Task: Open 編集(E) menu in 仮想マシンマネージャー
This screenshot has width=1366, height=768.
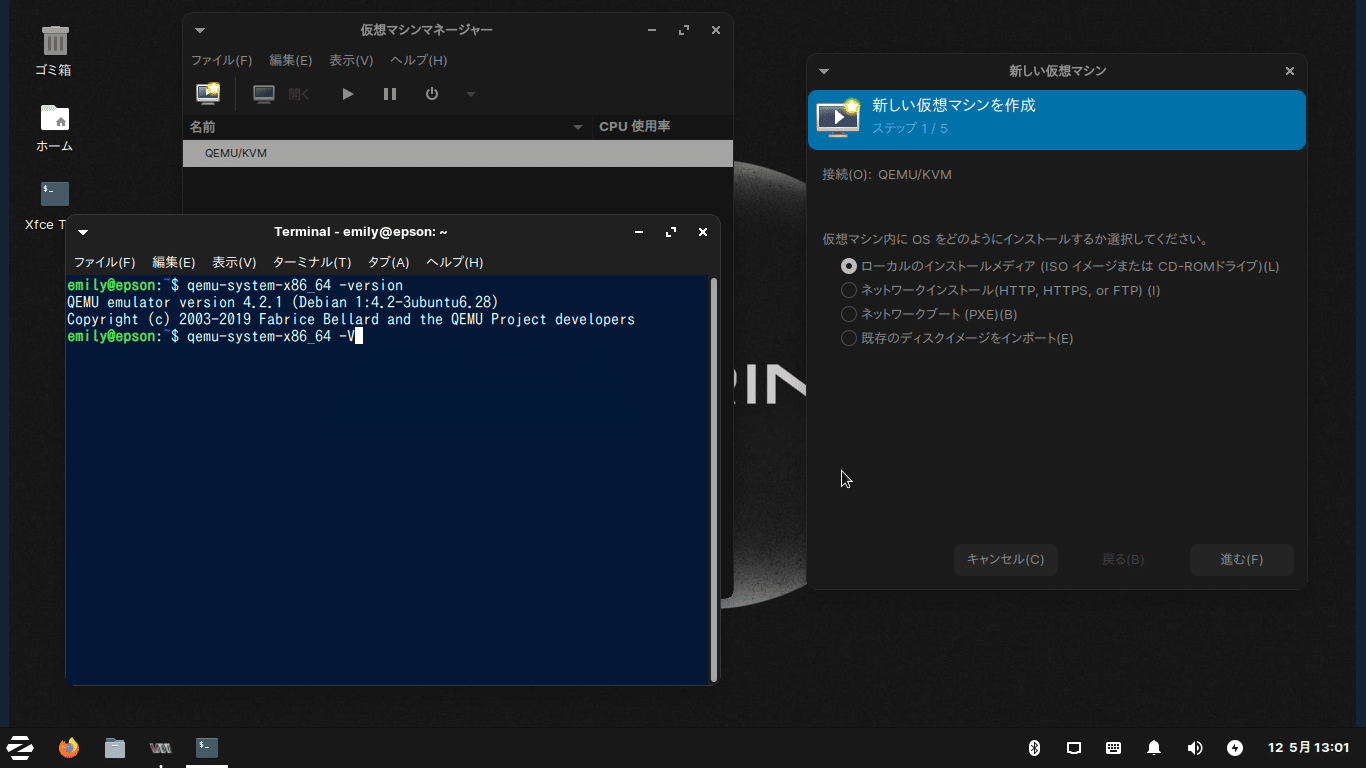Action: (291, 60)
